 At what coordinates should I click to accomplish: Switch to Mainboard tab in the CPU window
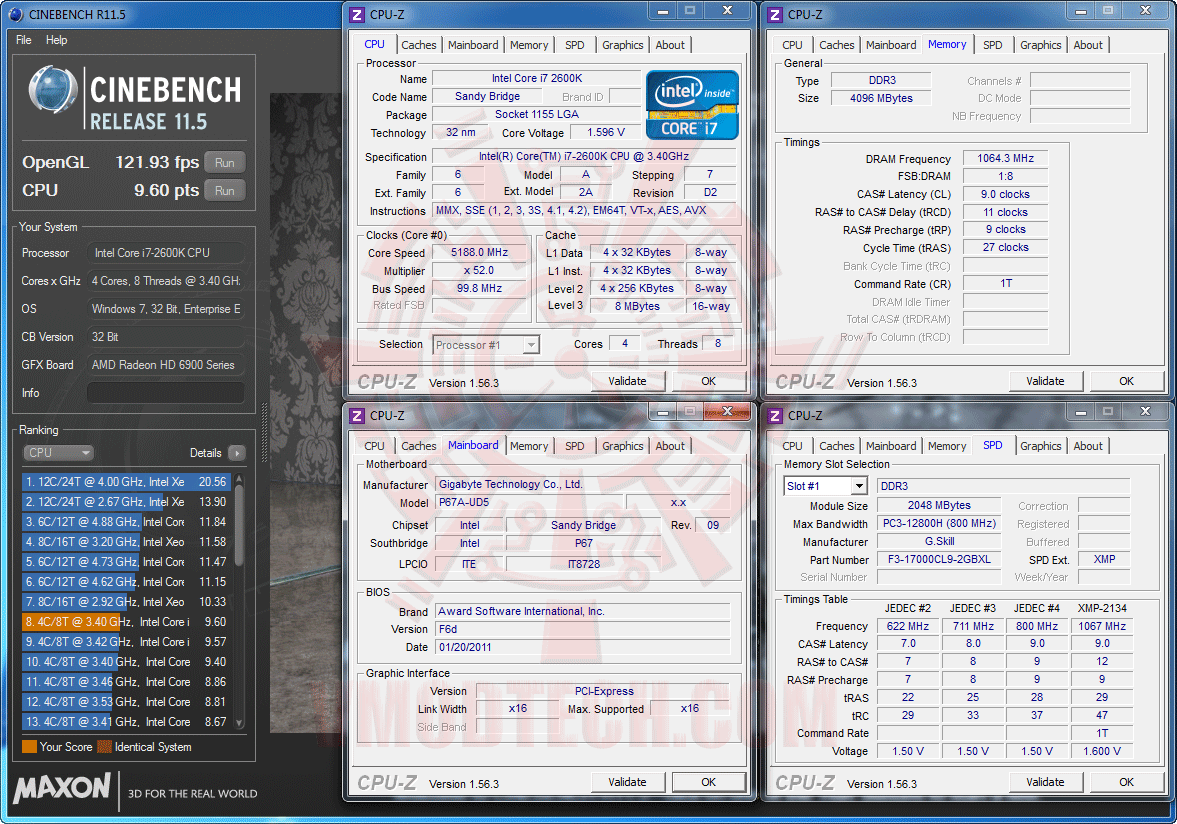pyautogui.click(x=473, y=45)
